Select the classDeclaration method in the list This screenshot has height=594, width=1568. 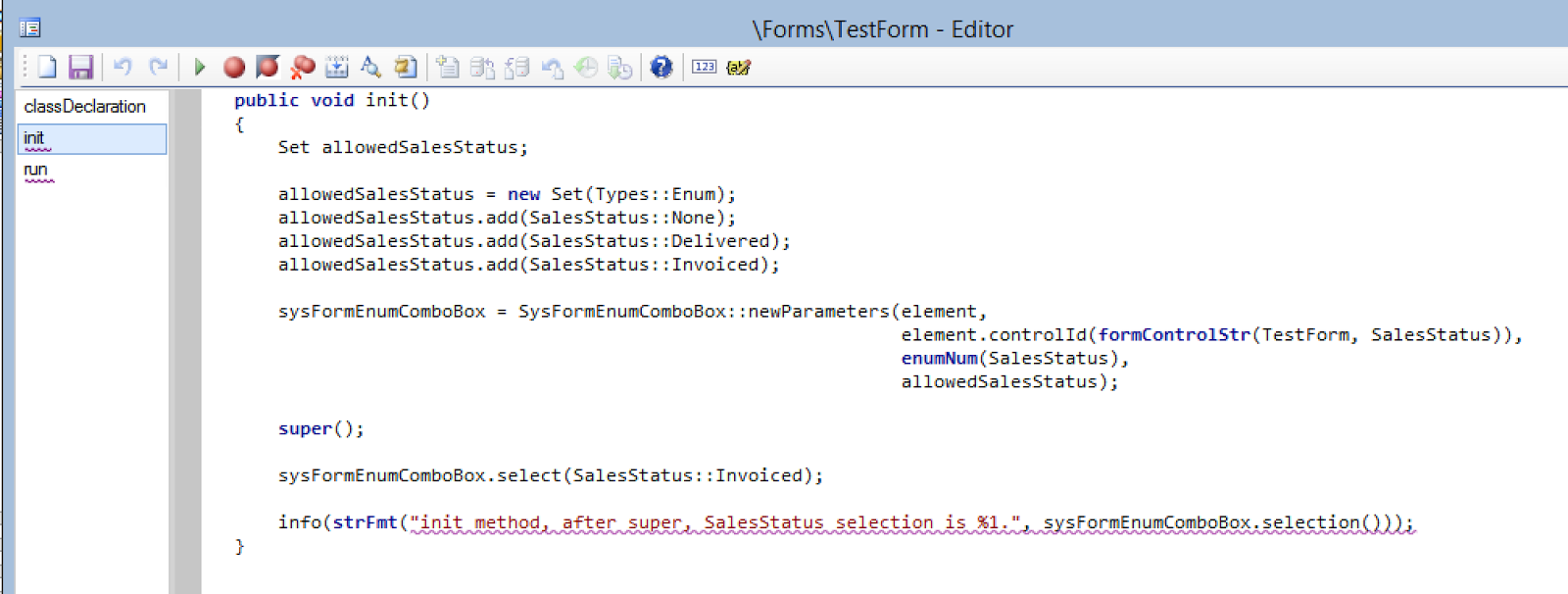[85, 106]
